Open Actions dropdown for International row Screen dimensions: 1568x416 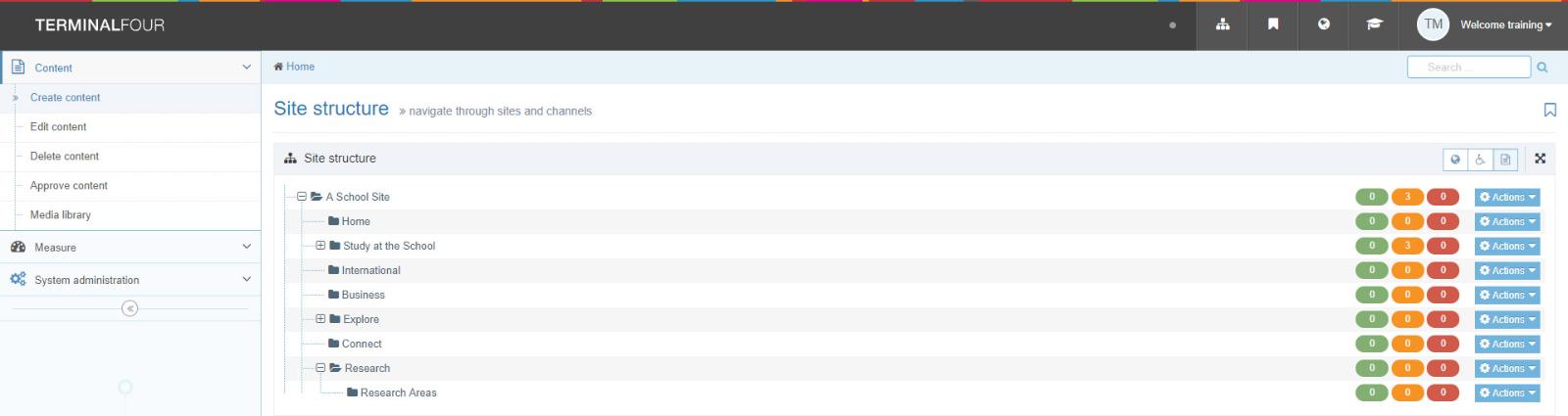click(x=1507, y=270)
